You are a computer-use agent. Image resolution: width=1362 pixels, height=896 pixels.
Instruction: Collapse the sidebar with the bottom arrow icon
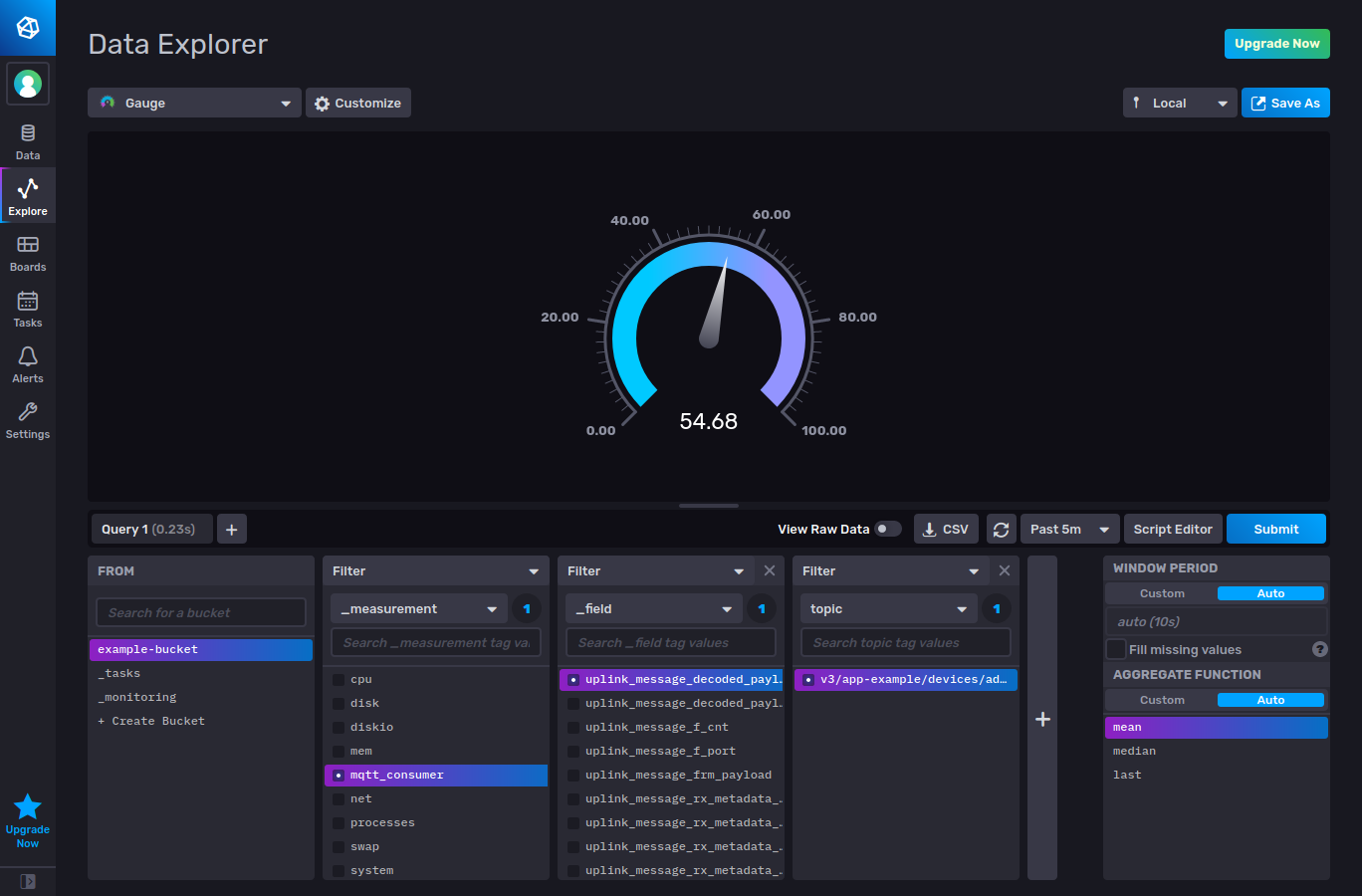click(x=27, y=881)
